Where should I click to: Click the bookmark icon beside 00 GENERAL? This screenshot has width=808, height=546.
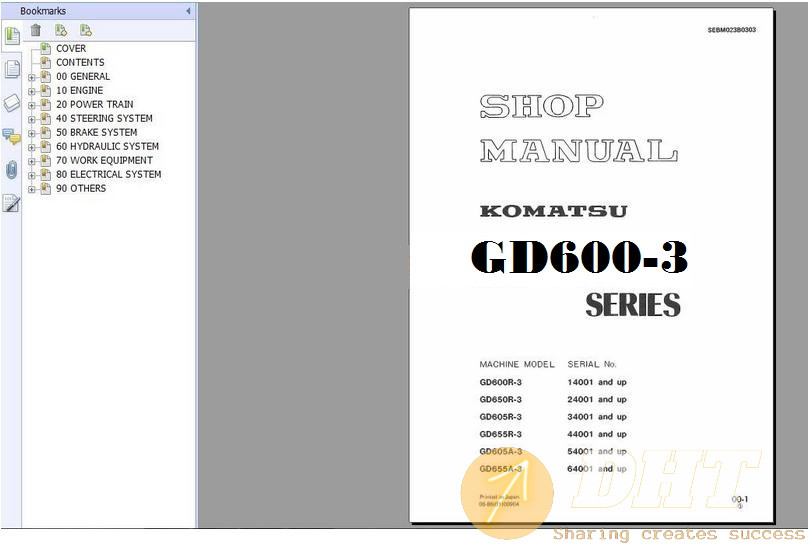pos(45,76)
